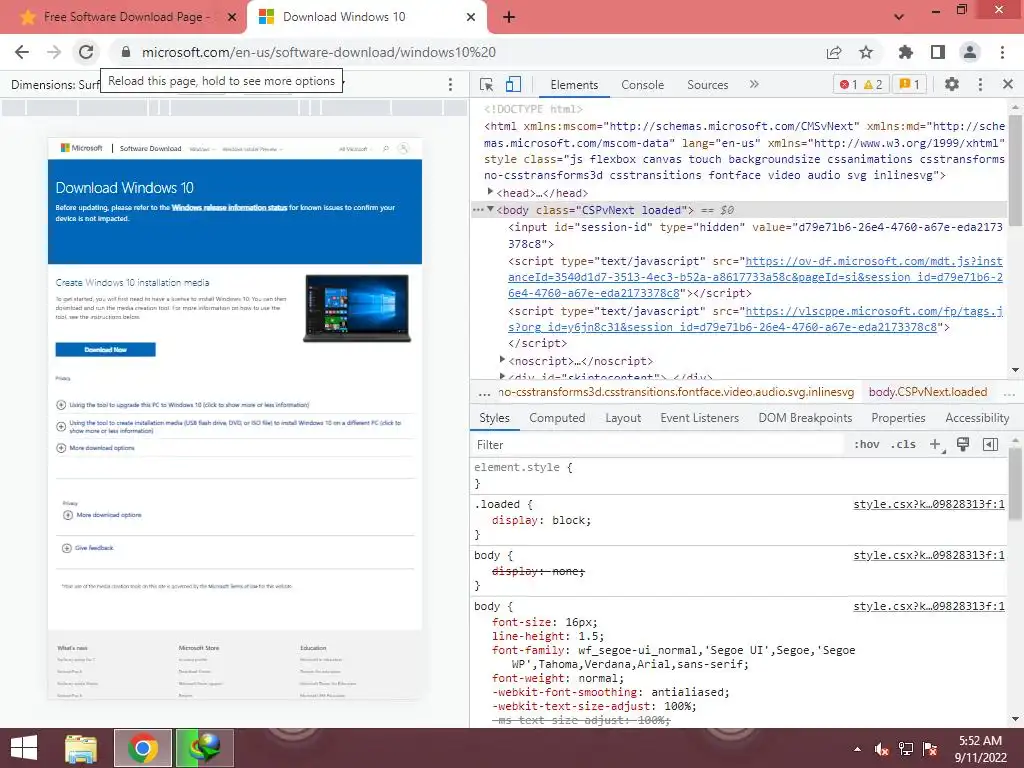This screenshot has height=768, width=1024.
Task: Reload the current page
Action: click(86, 52)
